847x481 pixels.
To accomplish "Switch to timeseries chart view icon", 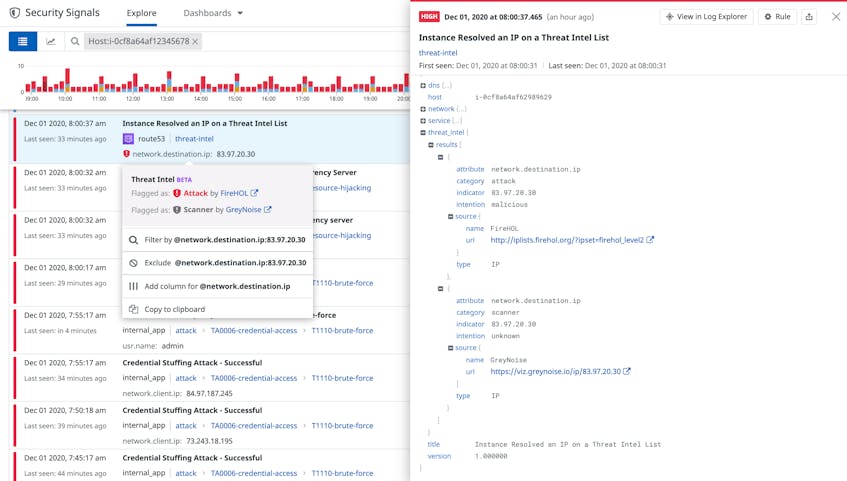I will pos(51,41).
